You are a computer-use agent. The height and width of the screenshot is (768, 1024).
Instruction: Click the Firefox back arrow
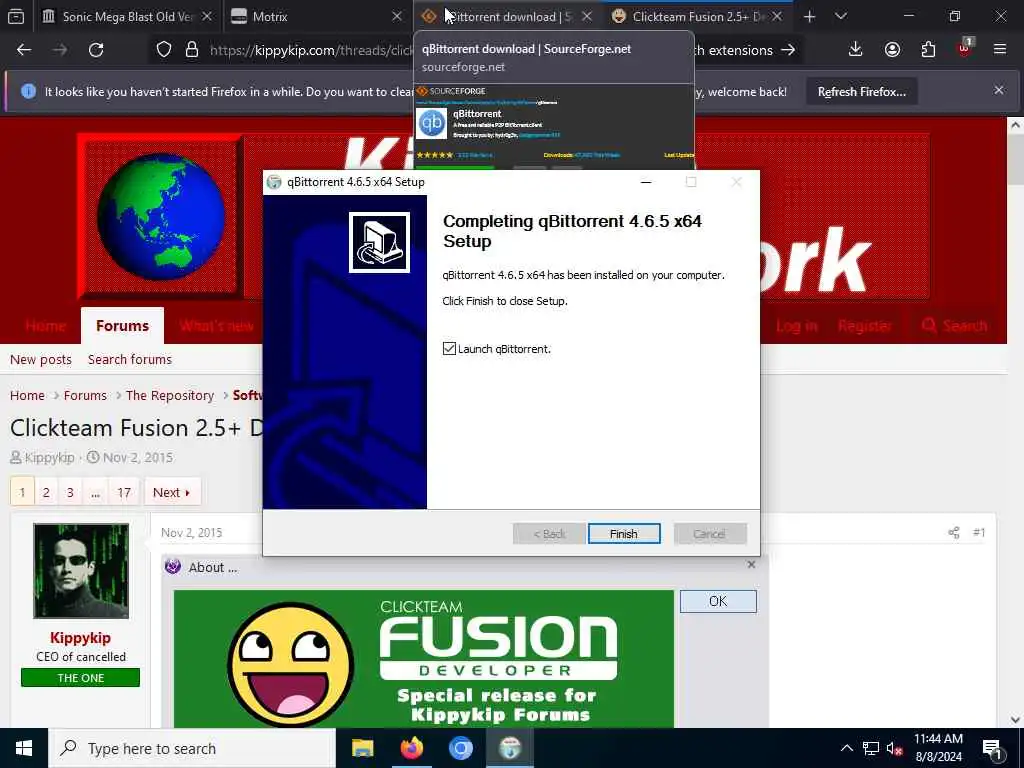click(24, 50)
